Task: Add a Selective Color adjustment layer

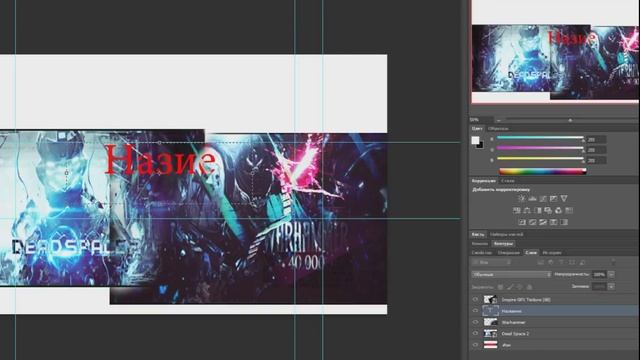Action: pos(553,222)
